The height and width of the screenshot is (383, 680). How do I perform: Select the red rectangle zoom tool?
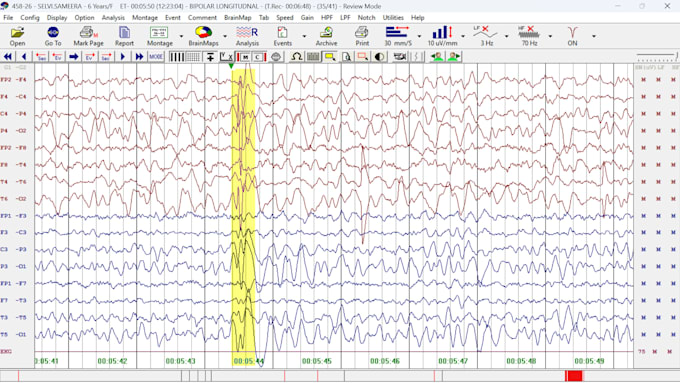363,57
